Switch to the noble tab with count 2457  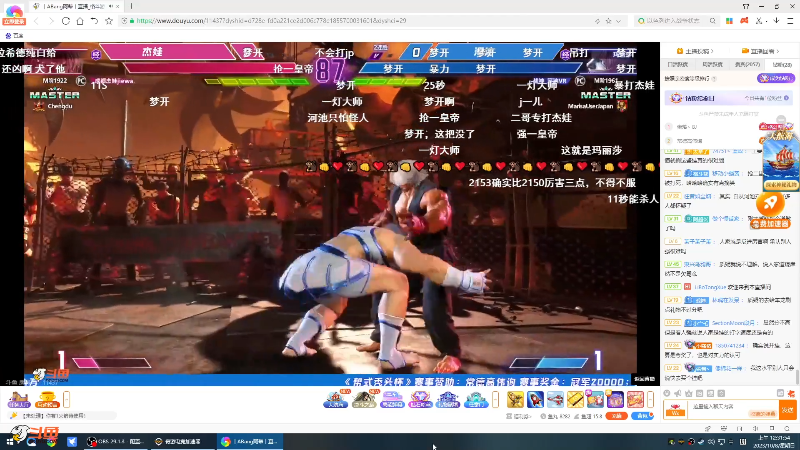(x=747, y=65)
